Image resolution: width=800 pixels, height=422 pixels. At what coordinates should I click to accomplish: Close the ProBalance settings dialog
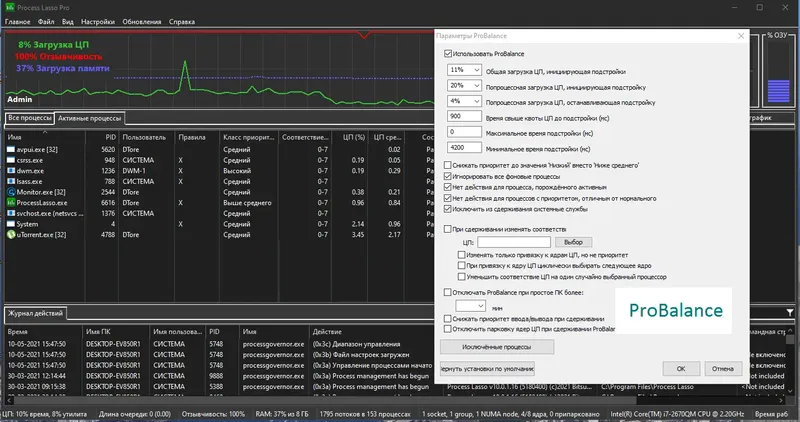tap(741, 36)
